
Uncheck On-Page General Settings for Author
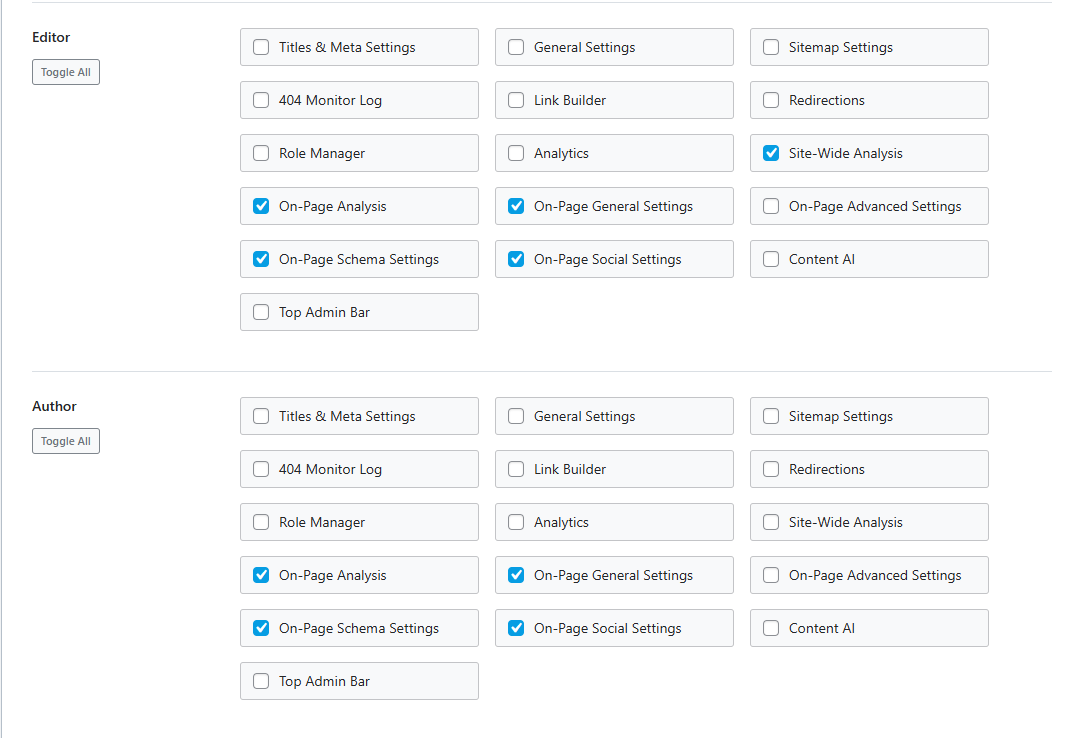coord(516,575)
